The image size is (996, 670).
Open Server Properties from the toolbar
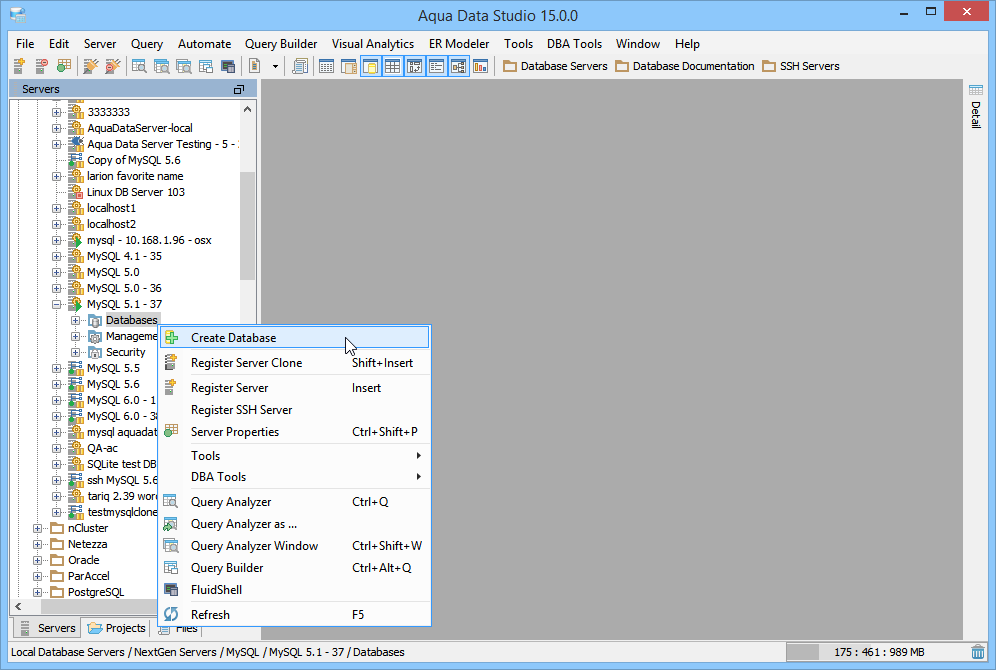64,65
